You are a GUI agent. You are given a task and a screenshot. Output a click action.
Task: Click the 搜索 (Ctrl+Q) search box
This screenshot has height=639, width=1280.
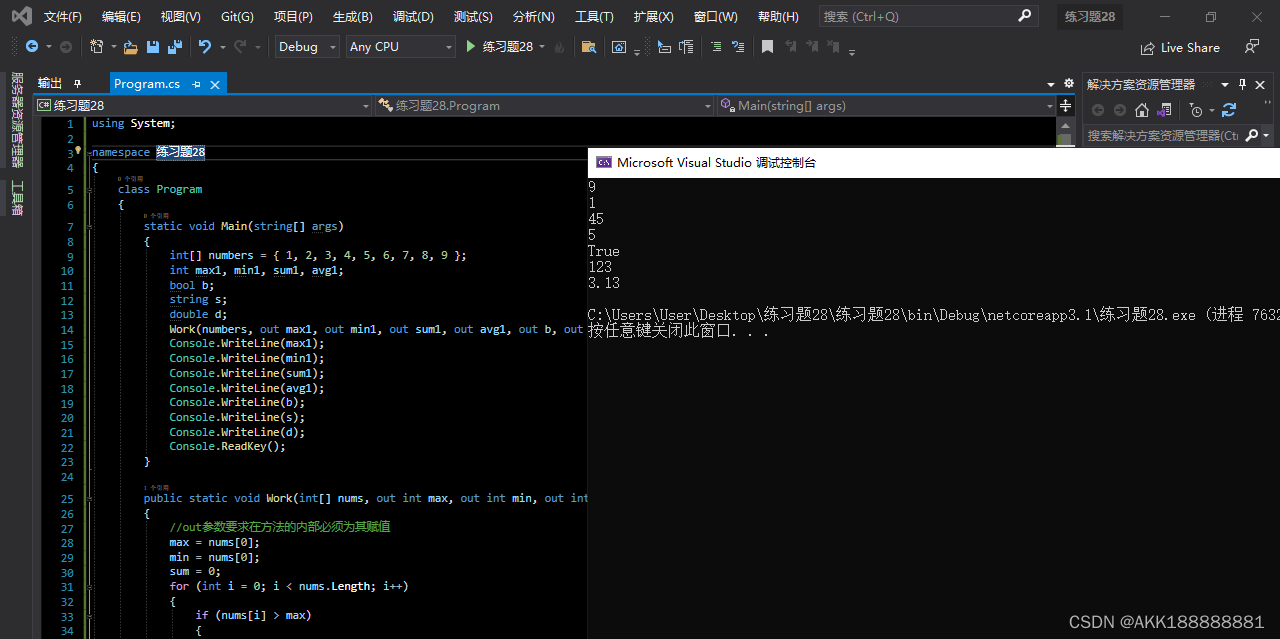927,16
